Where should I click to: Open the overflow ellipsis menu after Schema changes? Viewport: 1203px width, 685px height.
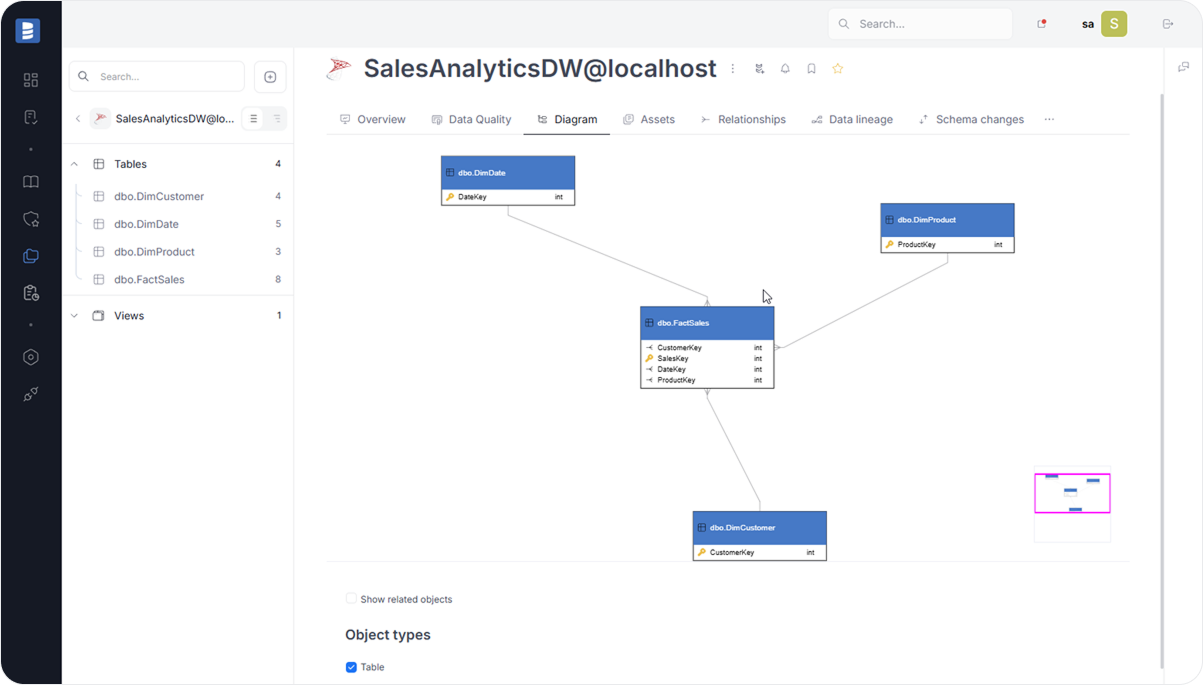coord(1049,119)
